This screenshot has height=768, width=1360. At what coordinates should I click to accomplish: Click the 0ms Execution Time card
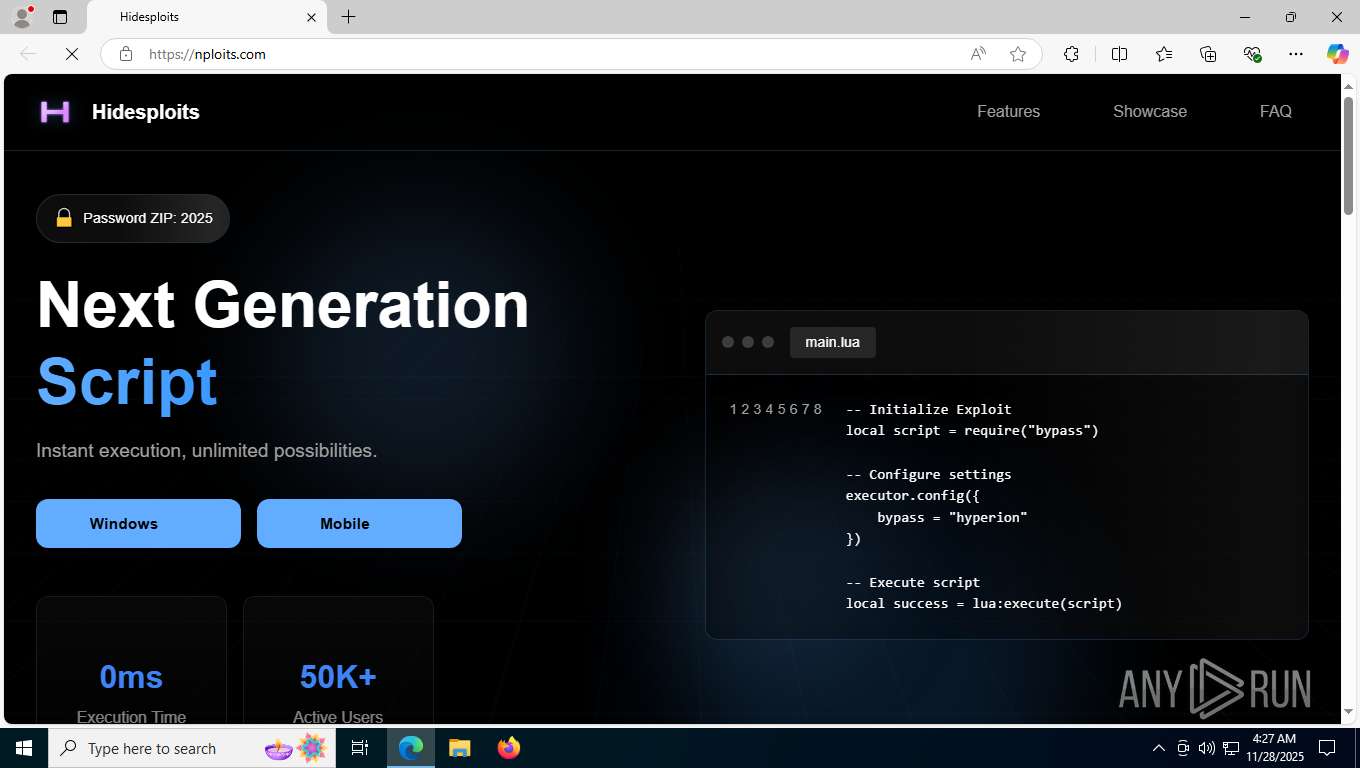pos(131,660)
